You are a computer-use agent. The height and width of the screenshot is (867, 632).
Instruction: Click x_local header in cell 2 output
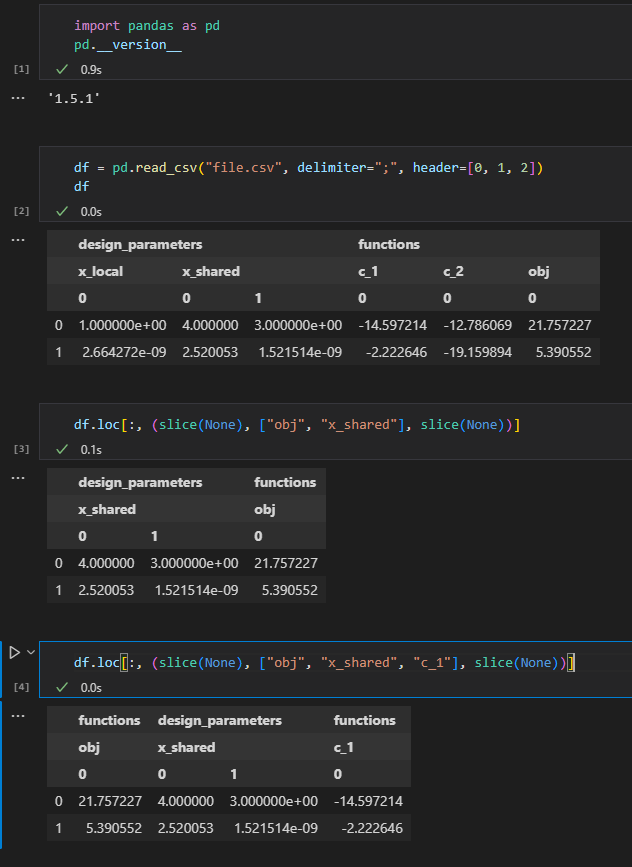point(101,271)
